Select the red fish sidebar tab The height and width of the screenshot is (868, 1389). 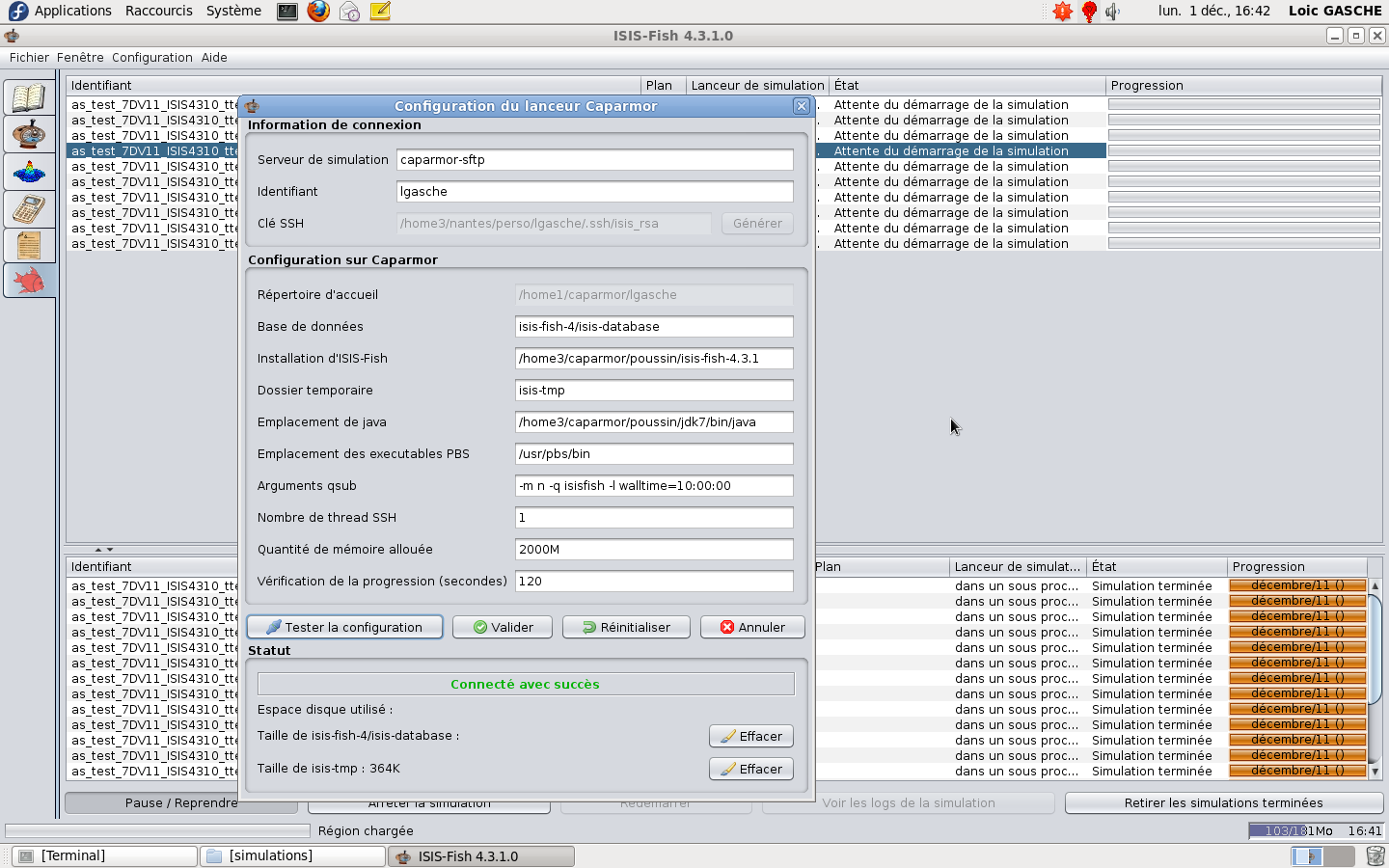(x=29, y=281)
